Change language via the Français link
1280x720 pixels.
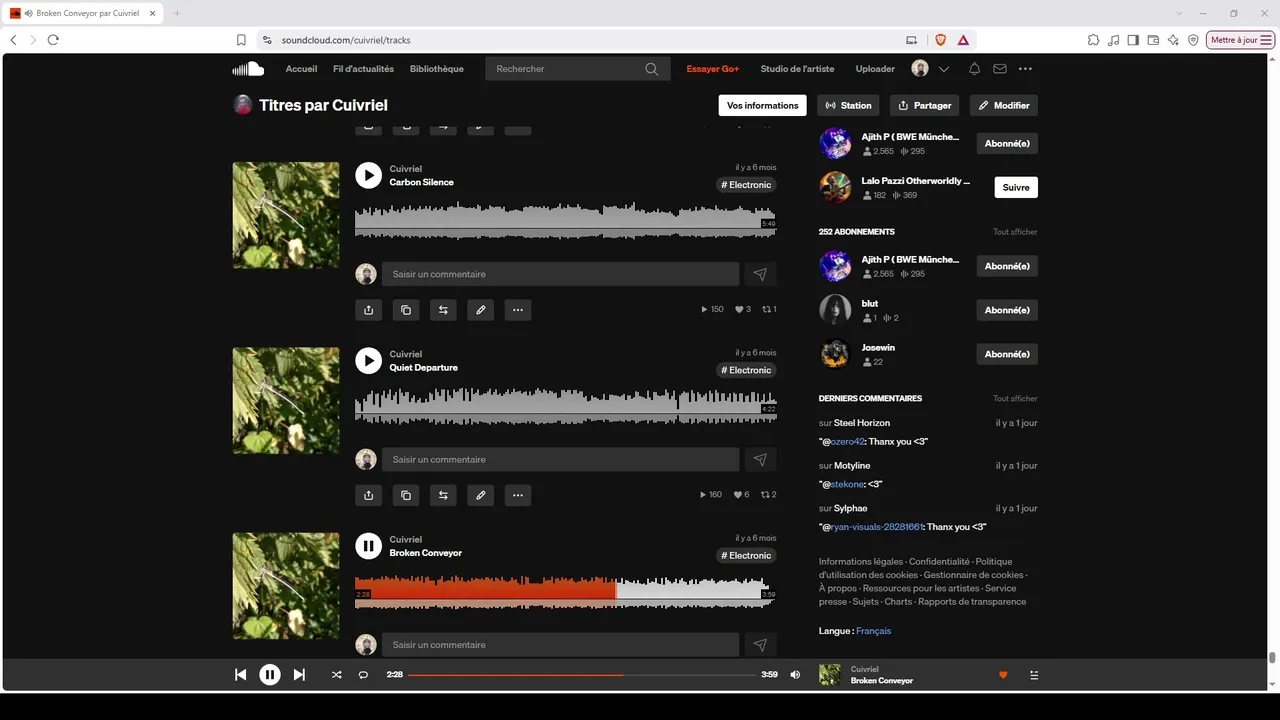coord(873,631)
